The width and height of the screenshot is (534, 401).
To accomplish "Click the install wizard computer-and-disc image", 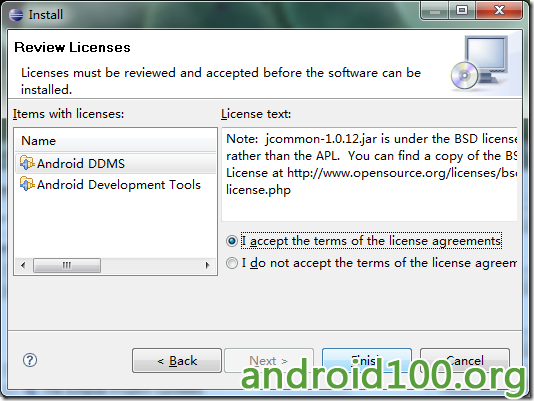I will tap(481, 63).
